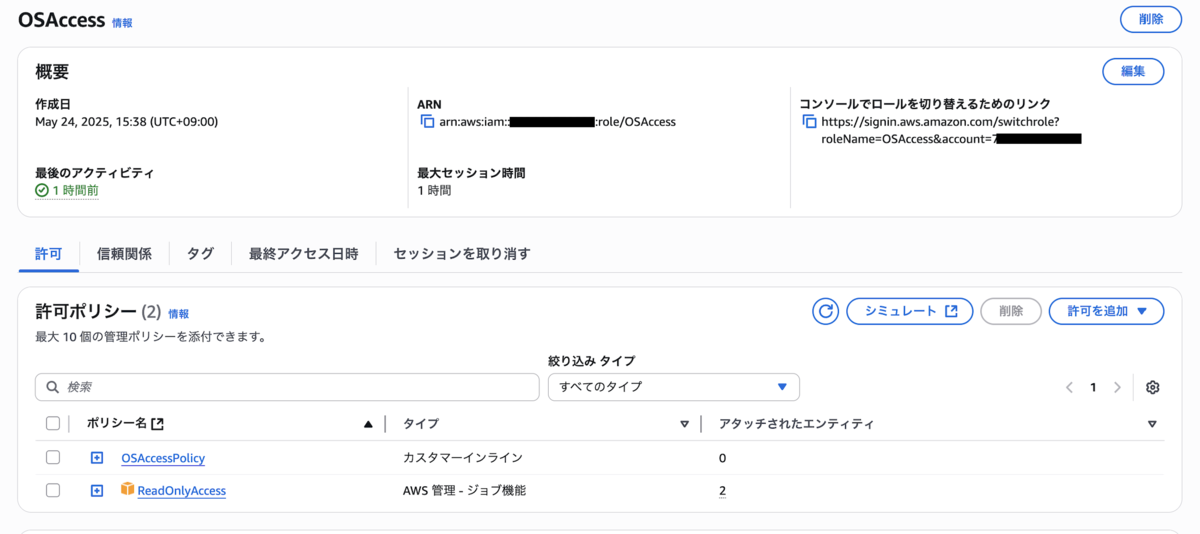Click the ReadOnlyAccess AWS managed policy icon
Image resolution: width=1200 pixels, height=534 pixels.
click(x=127, y=489)
